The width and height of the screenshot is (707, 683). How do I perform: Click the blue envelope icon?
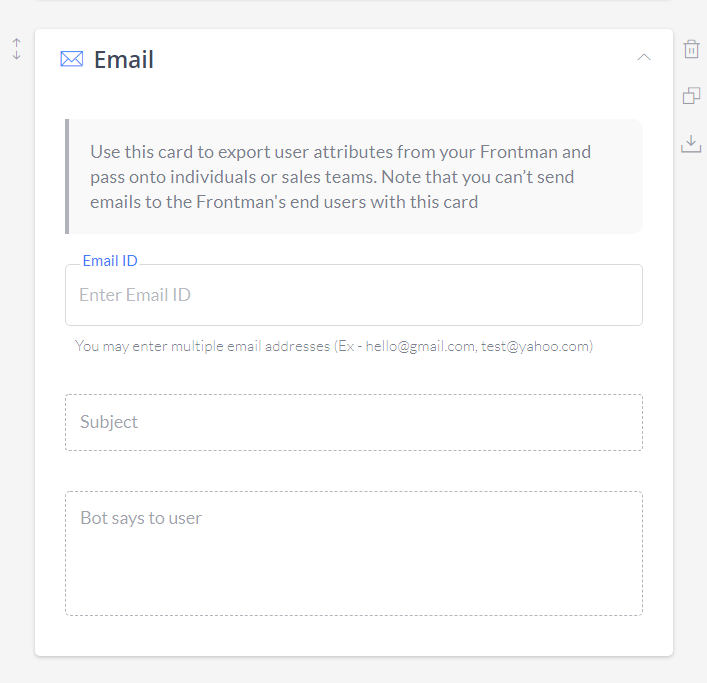72,59
